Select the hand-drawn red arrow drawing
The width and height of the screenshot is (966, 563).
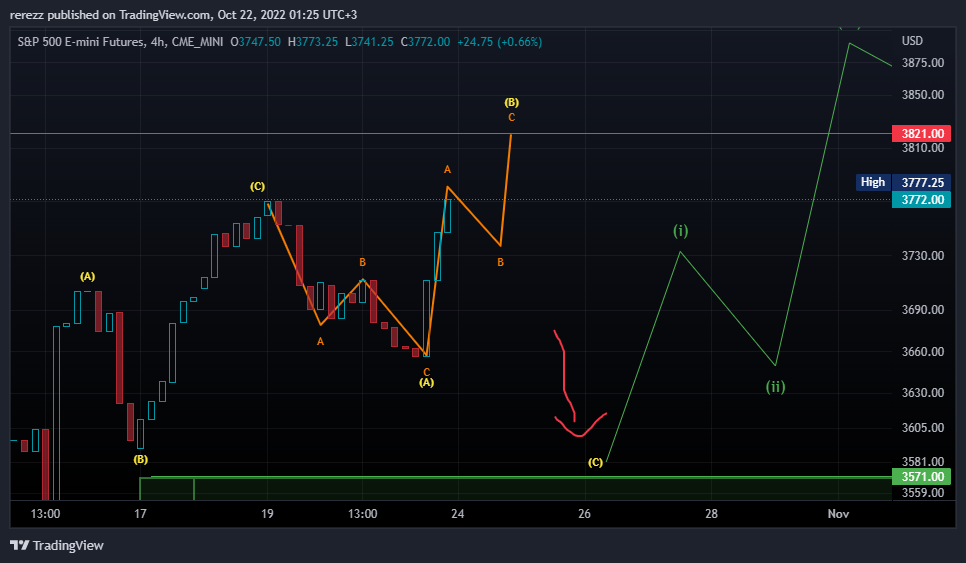tap(580, 384)
